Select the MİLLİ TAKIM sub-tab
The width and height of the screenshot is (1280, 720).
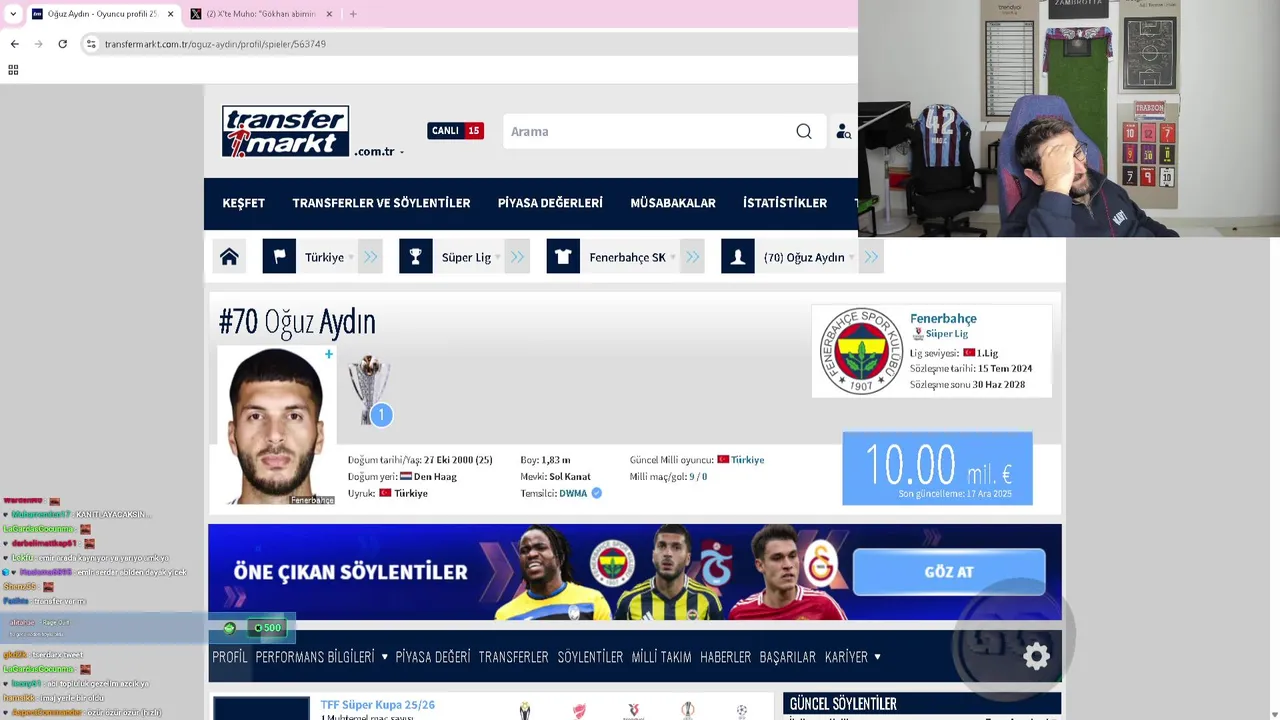click(661, 657)
